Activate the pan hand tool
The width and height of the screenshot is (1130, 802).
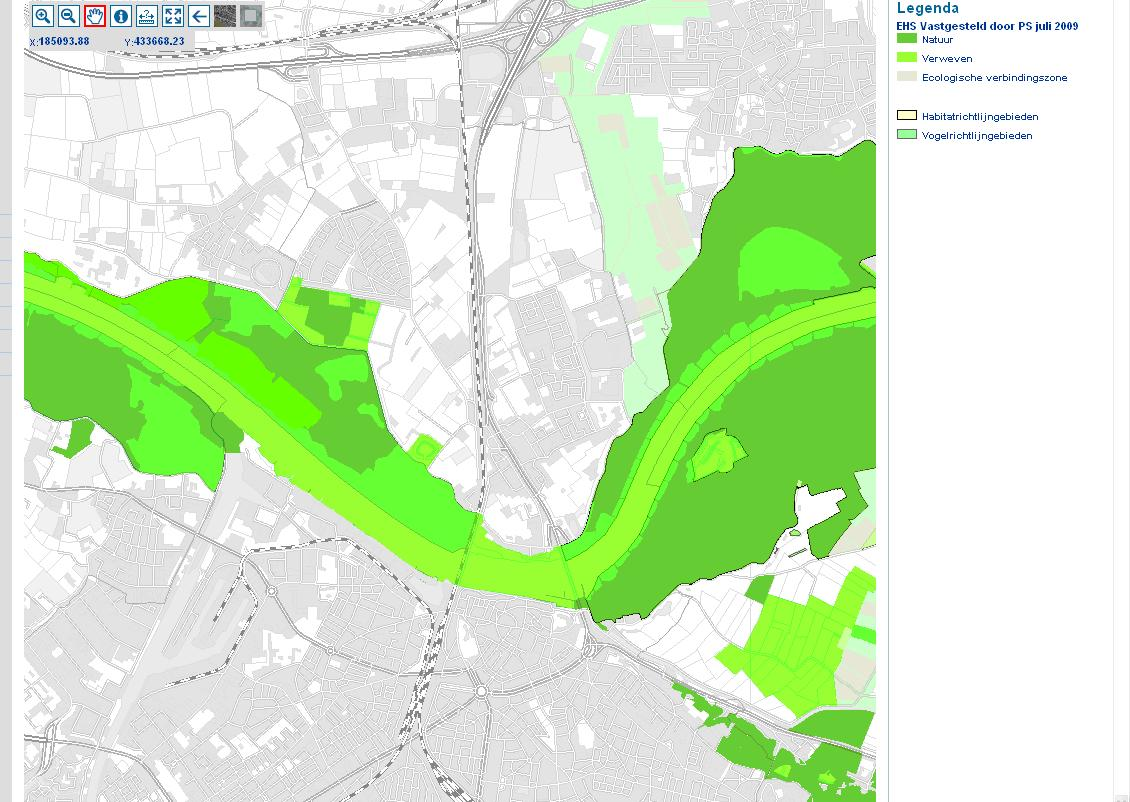(95, 16)
